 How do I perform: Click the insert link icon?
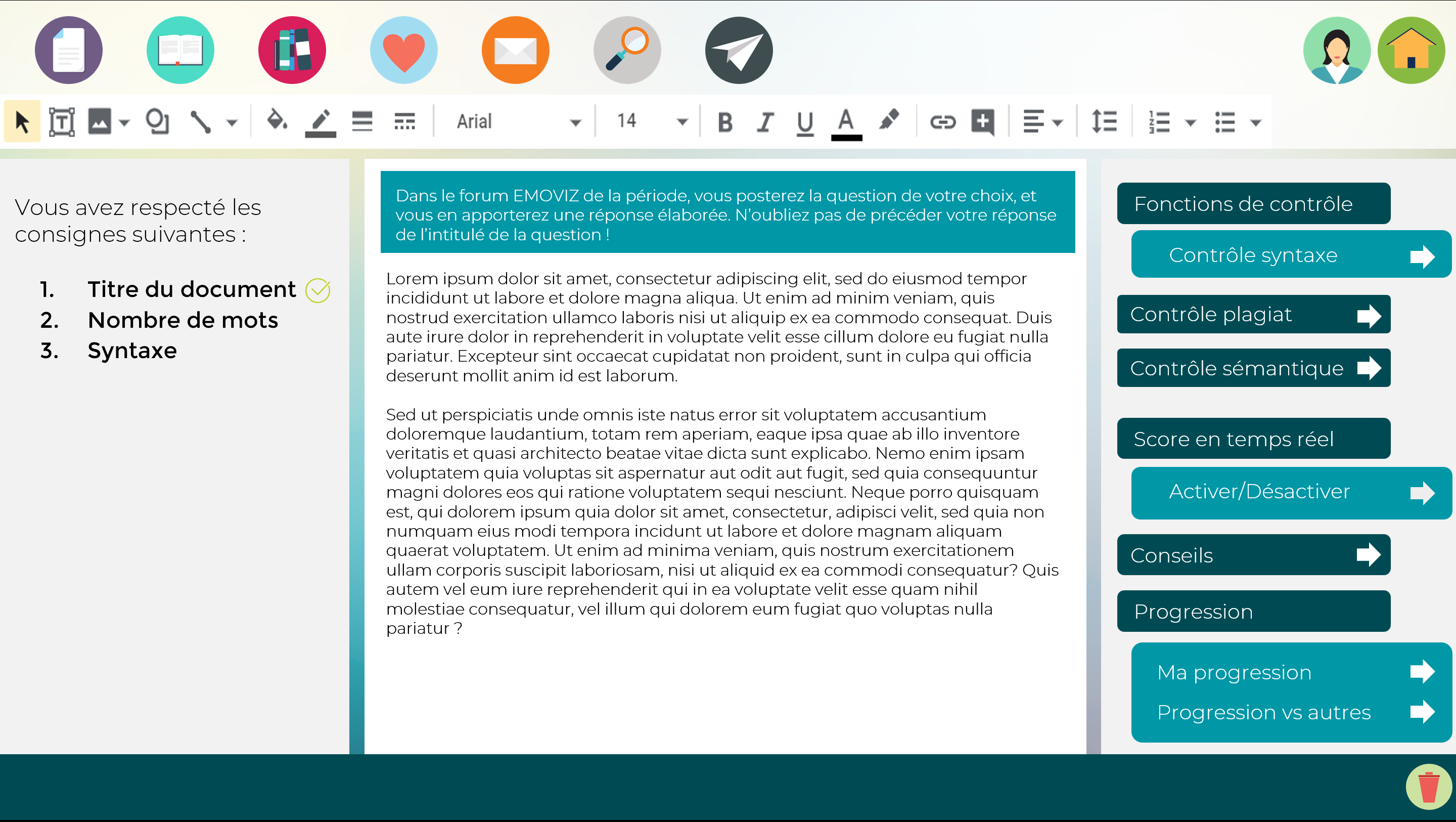943,121
